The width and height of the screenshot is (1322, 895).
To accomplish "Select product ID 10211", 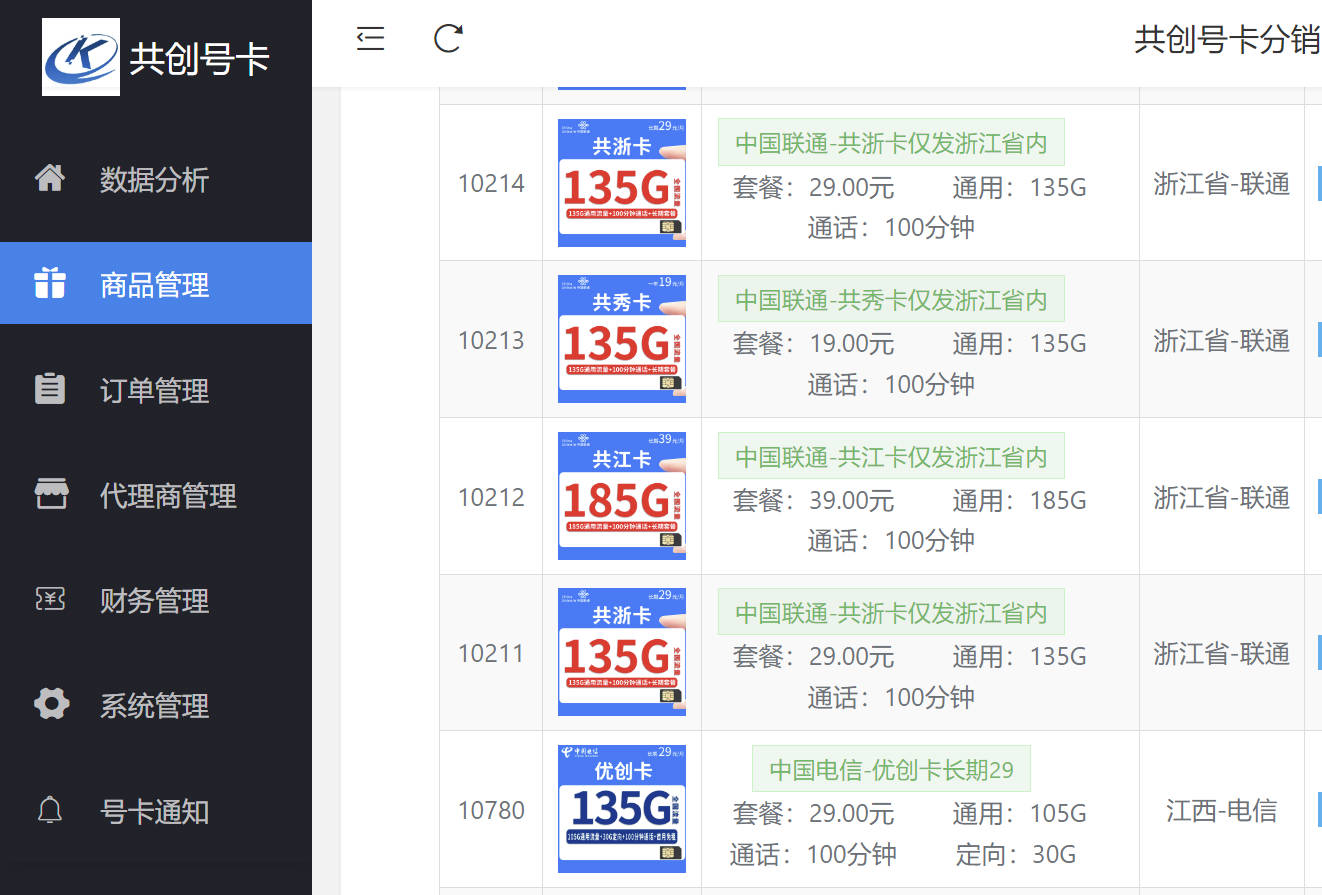I will click(491, 653).
